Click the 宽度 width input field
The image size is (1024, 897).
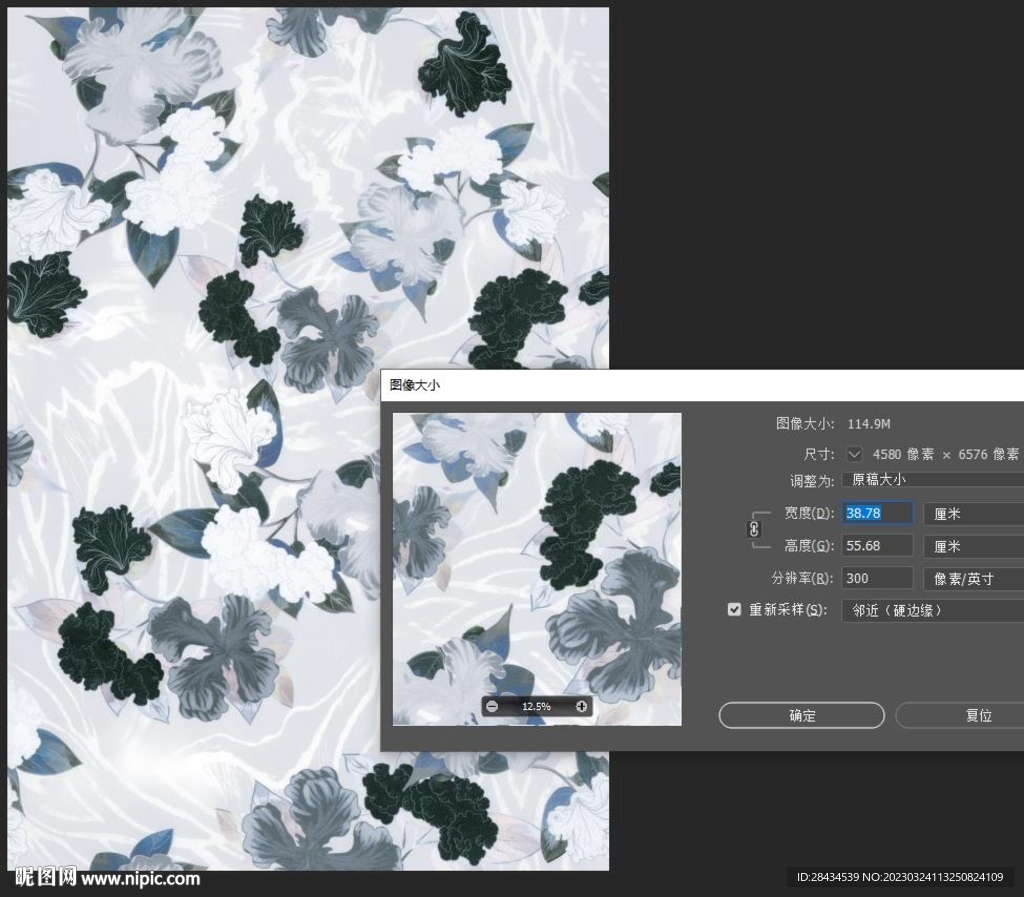[x=877, y=514]
